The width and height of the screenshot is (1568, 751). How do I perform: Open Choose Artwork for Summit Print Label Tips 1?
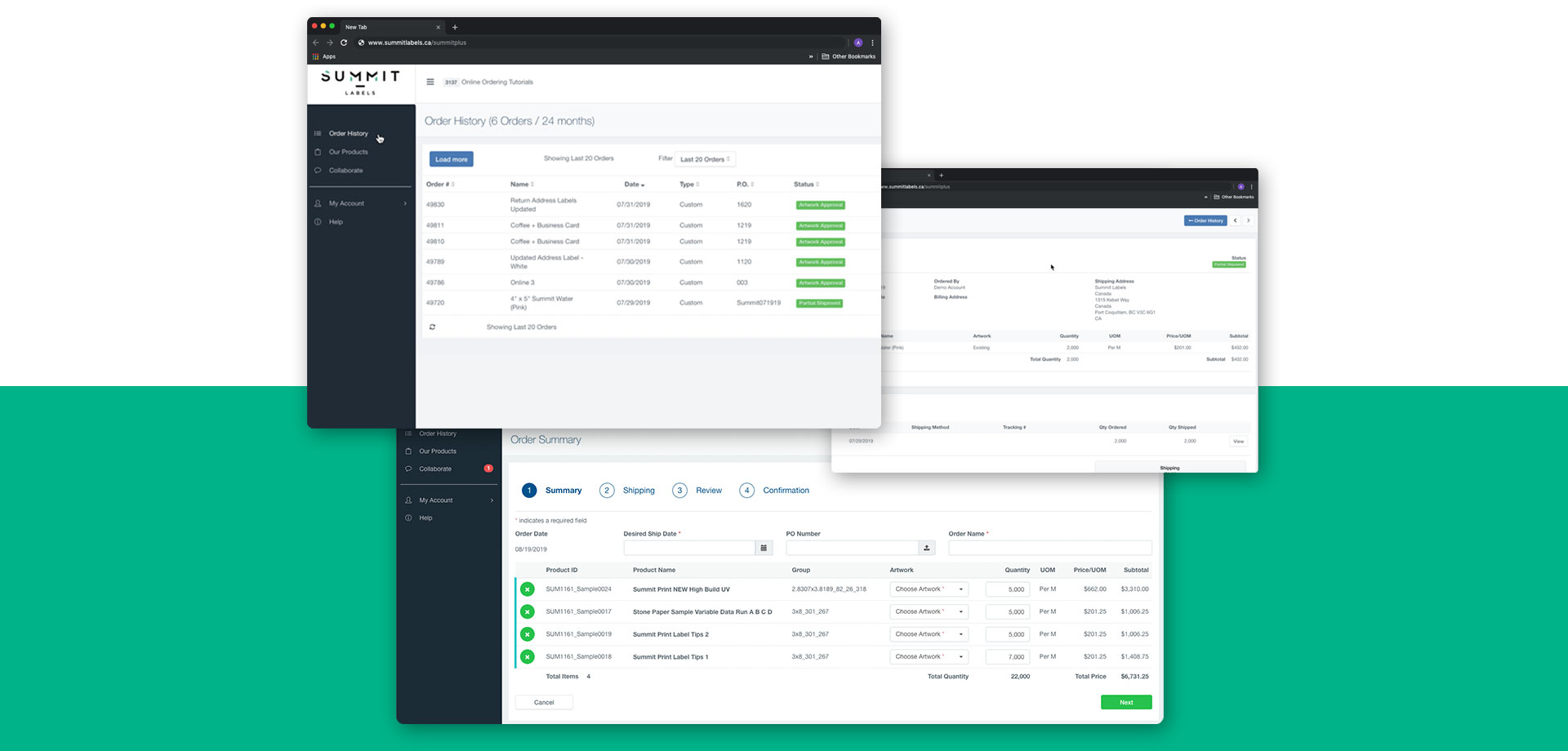point(929,656)
